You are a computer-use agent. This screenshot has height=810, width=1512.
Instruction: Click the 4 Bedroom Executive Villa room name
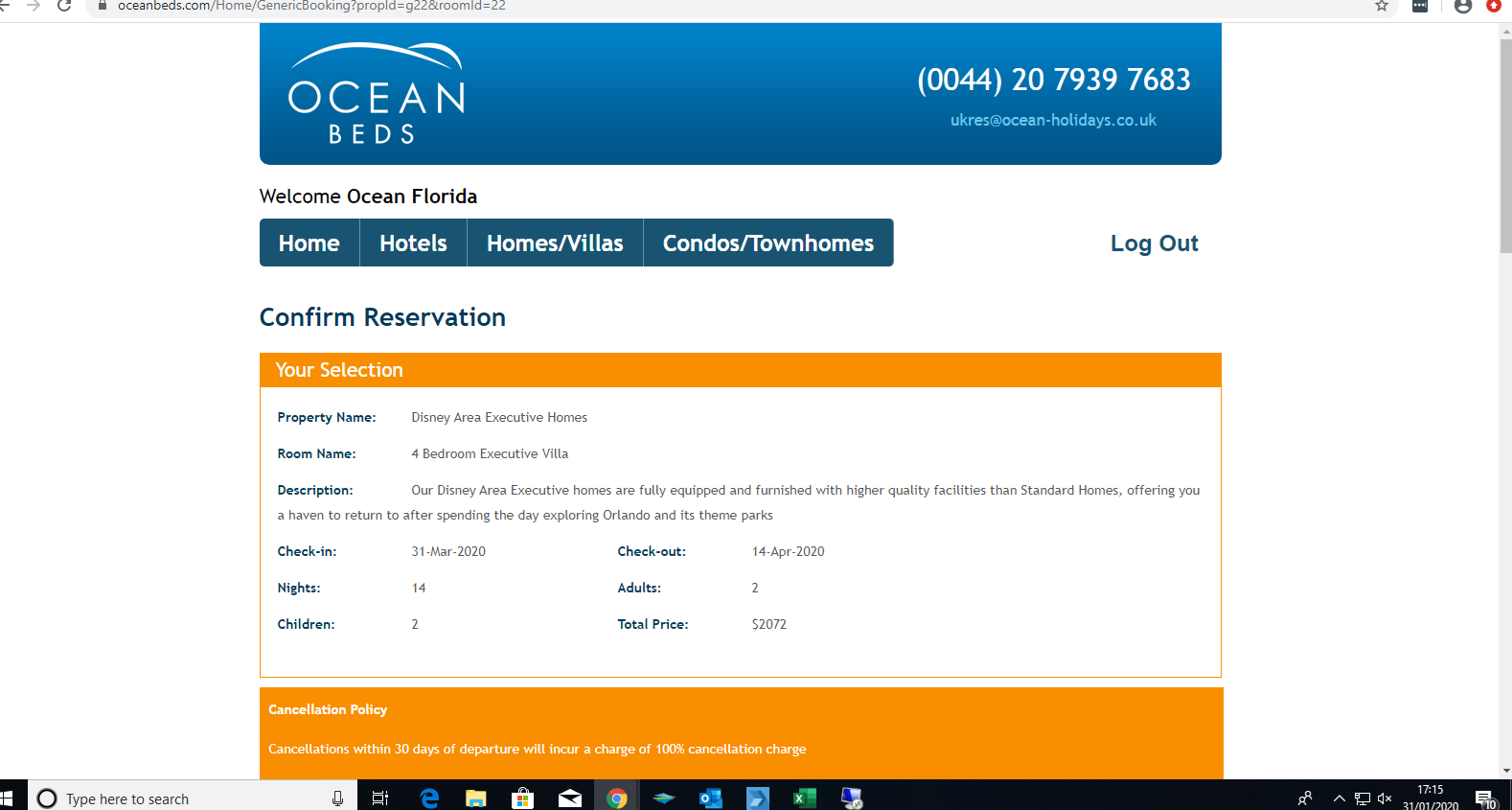pyautogui.click(x=490, y=453)
